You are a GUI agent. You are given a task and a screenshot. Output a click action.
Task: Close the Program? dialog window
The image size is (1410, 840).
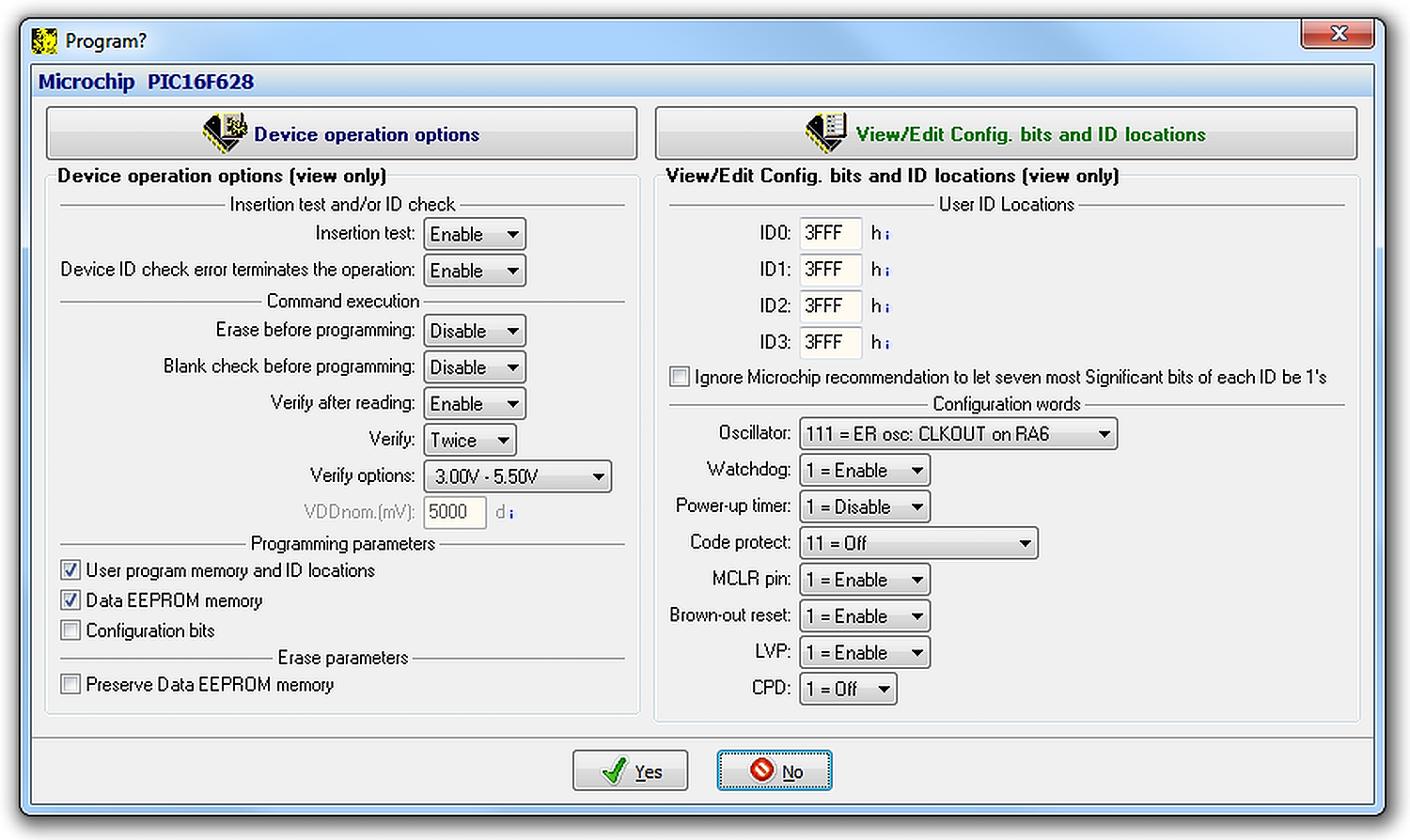(1339, 34)
